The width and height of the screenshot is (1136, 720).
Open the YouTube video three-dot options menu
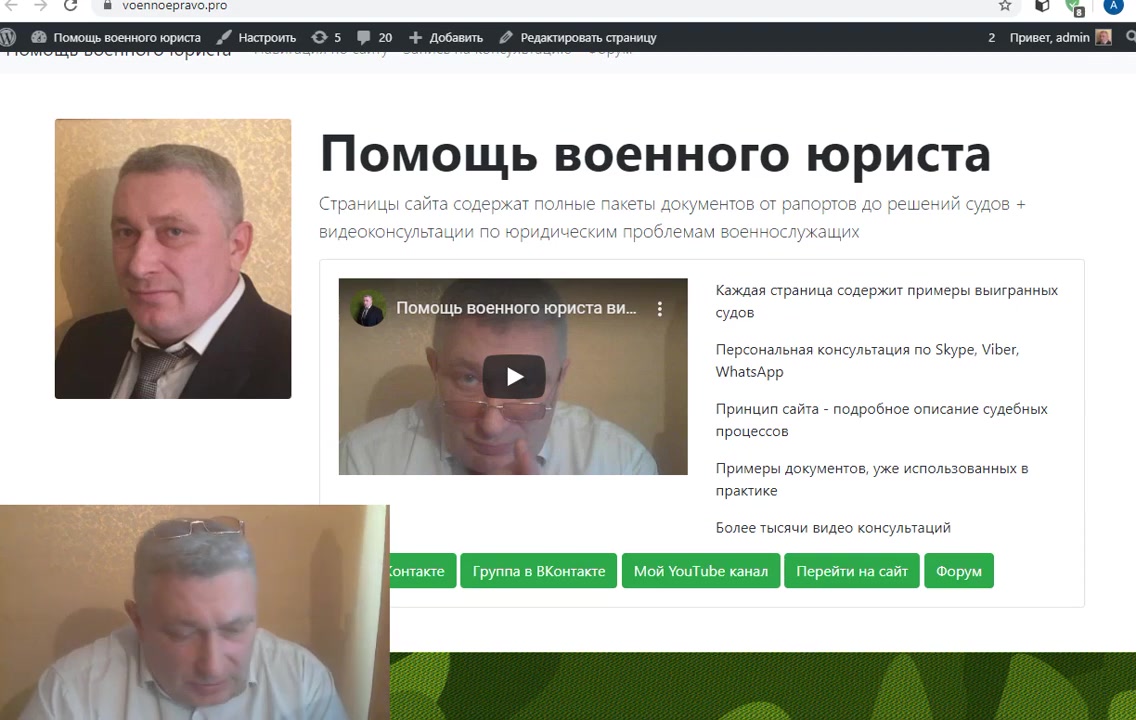[x=659, y=309]
